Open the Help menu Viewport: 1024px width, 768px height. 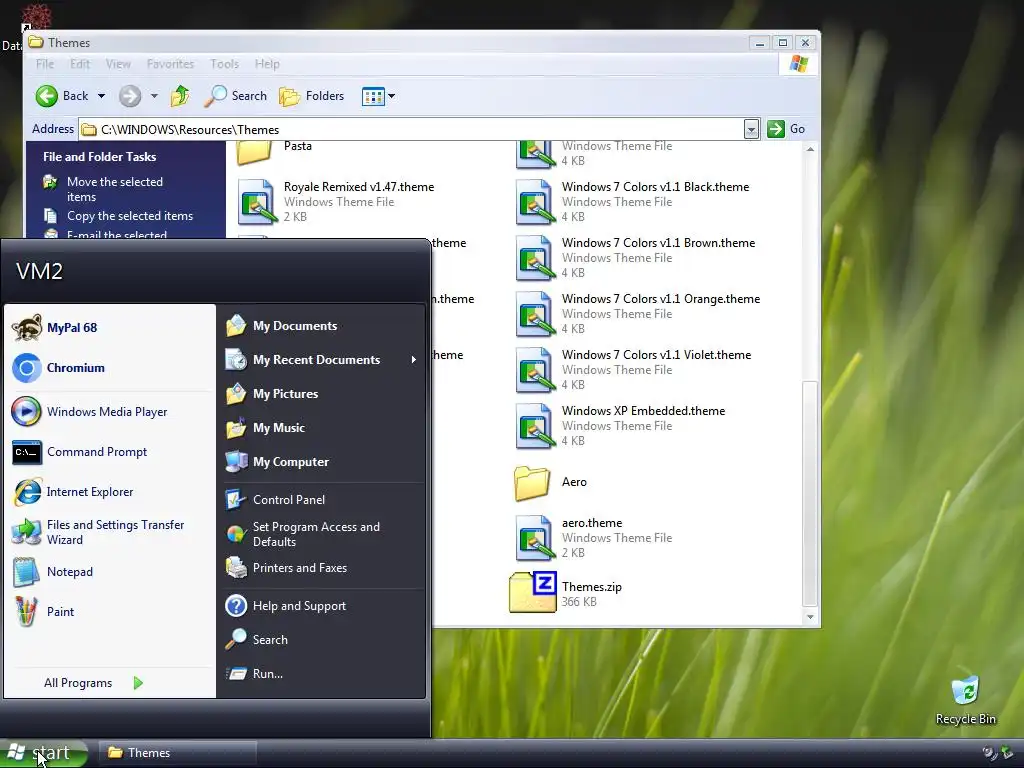267,64
